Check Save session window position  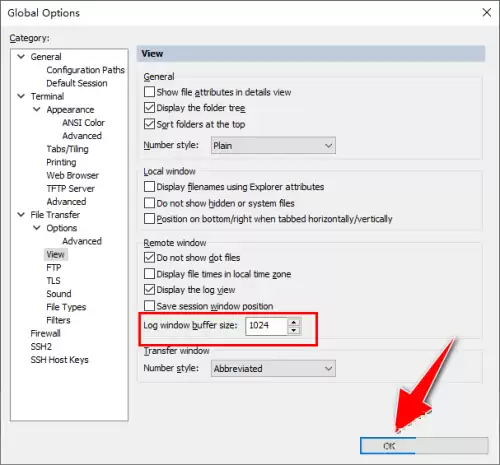(149, 306)
